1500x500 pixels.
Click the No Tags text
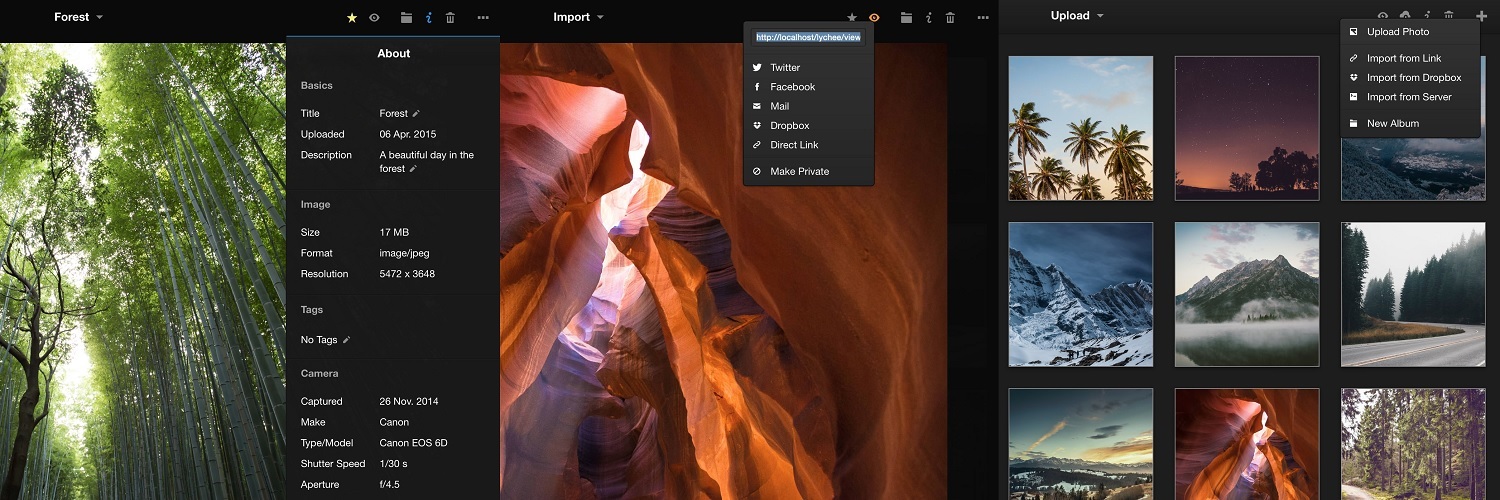click(x=319, y=340)
